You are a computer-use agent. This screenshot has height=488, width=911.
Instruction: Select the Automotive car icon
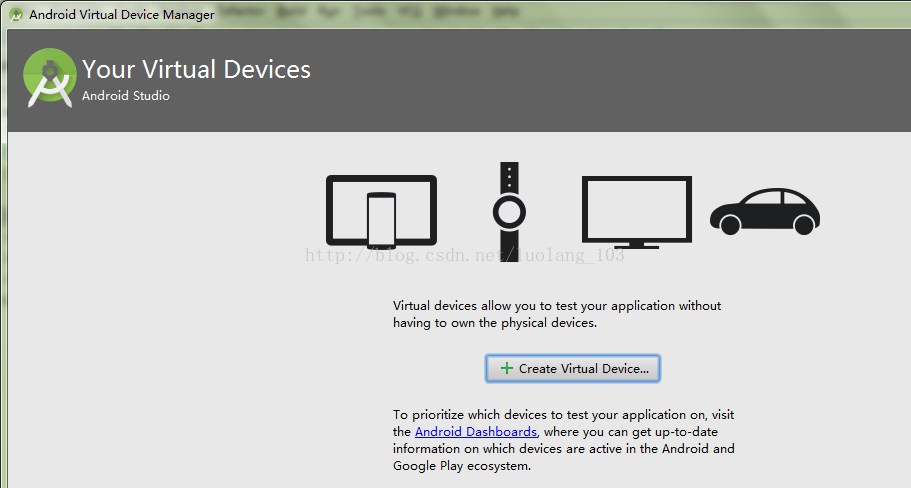pyautogui.click(x=765, y=211)
